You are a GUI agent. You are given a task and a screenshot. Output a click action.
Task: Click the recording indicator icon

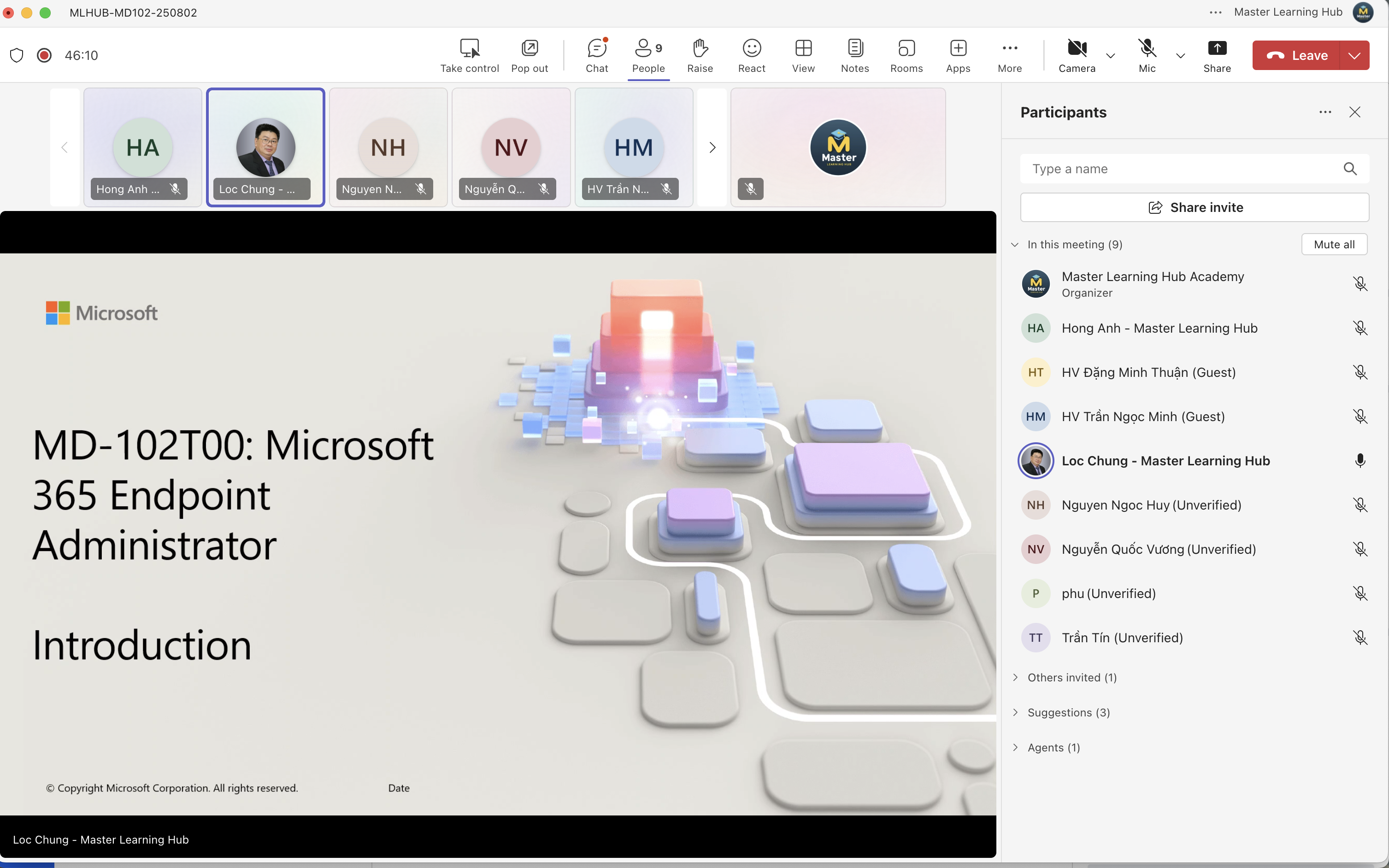pos(44,55)
